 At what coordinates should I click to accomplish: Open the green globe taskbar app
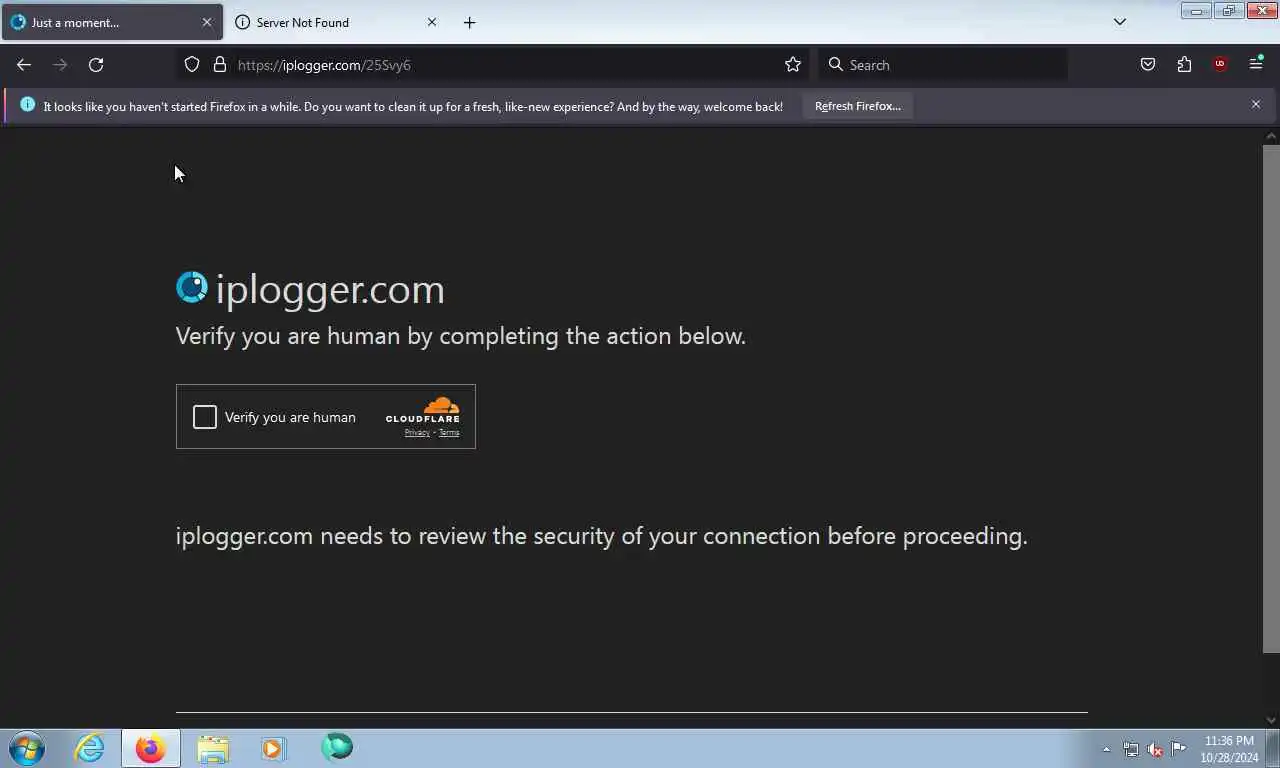[337, 747]
